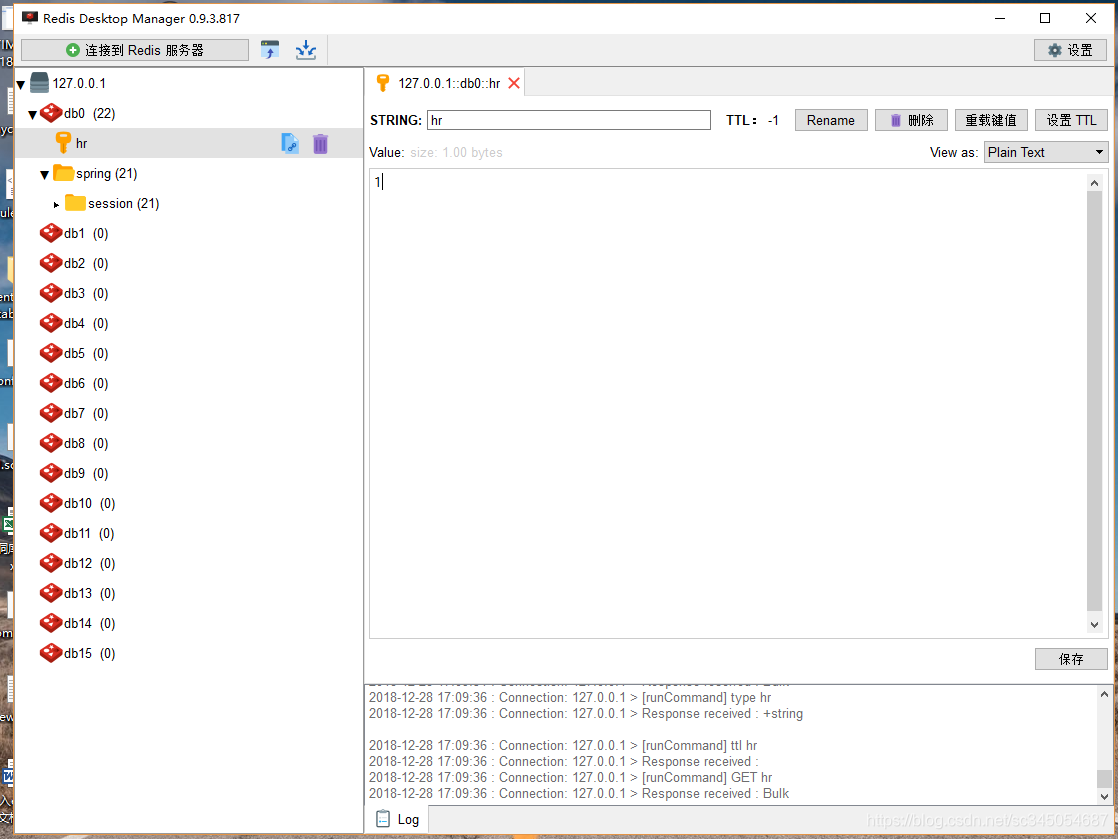The height and width of the screenshot is (839, 1118).
Task: Click the 删除 delete key button
Action: click(x=911, y=120)
